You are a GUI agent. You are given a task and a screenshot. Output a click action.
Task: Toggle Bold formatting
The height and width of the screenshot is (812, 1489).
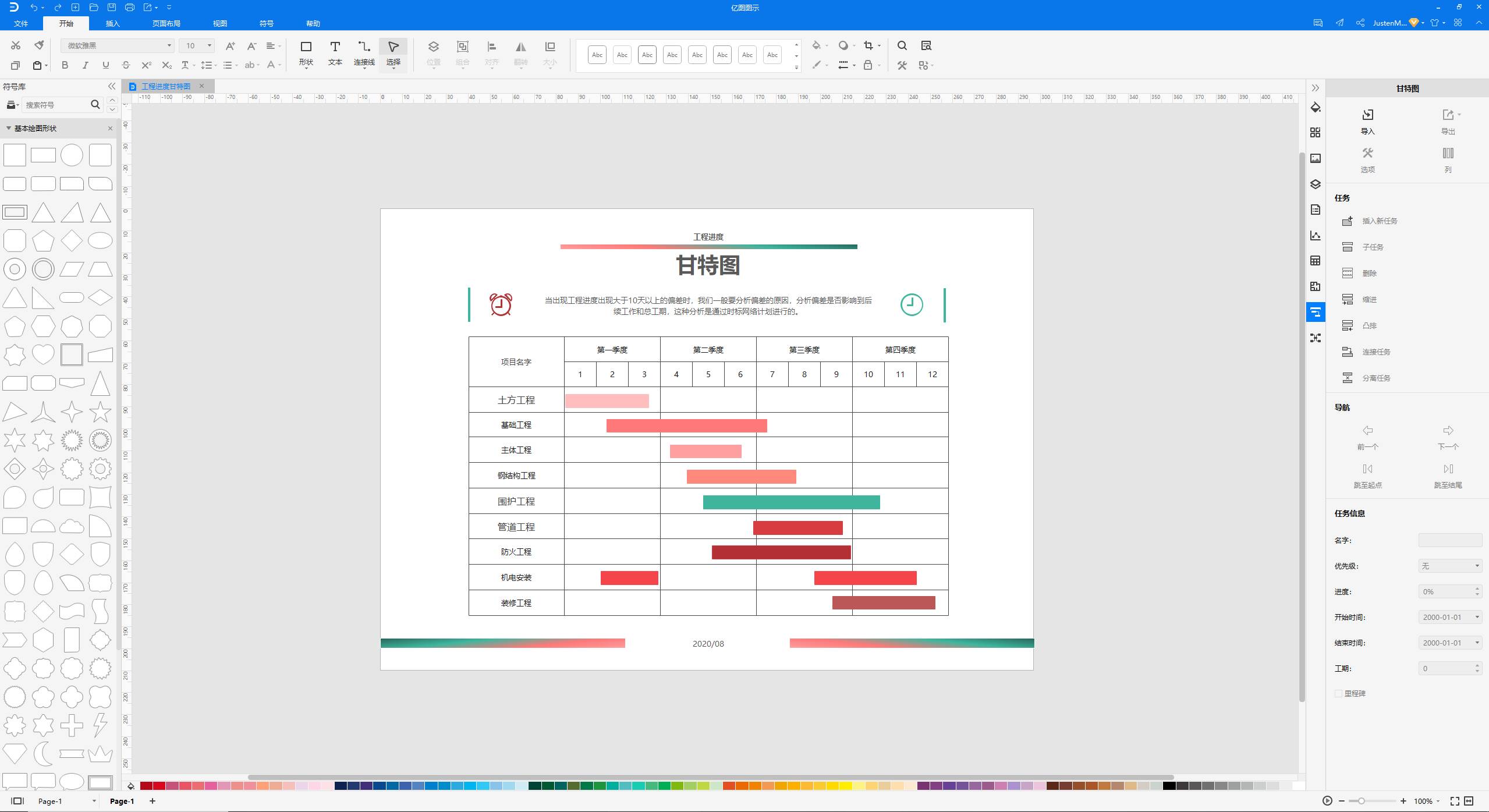click(65, 65)
